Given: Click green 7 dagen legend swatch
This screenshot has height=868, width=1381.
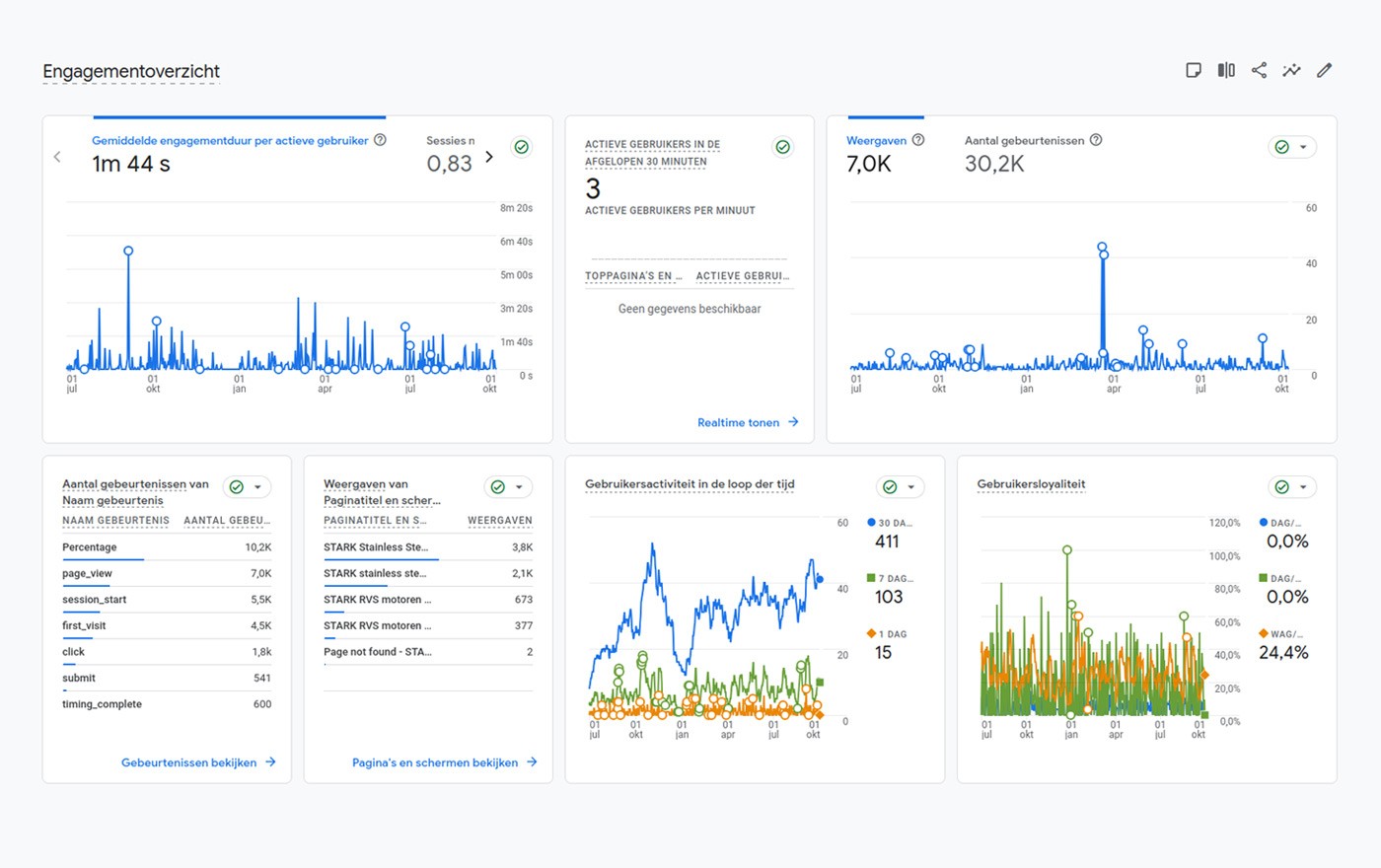Looking at the screenshot, I should click(871, 578).
